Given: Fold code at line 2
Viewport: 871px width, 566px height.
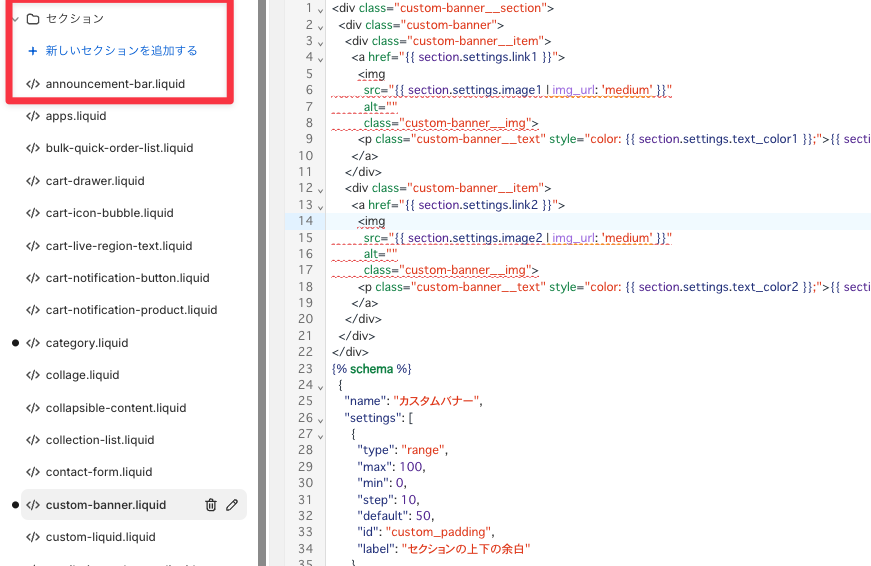Looking at the screenshot, I should pyautogui.click(x=321, y=27).
